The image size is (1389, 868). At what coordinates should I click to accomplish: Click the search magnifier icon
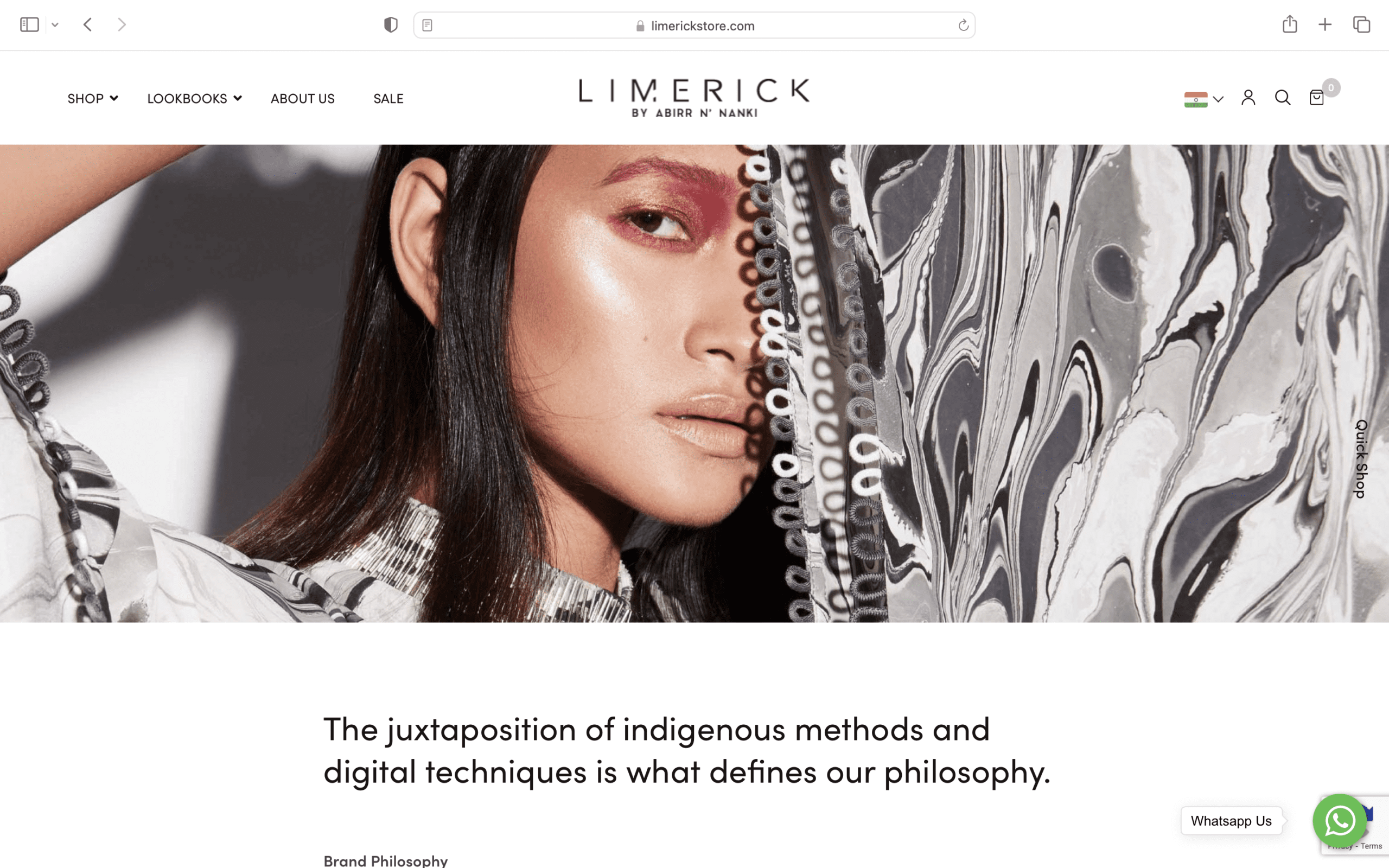click(1283, 98)
